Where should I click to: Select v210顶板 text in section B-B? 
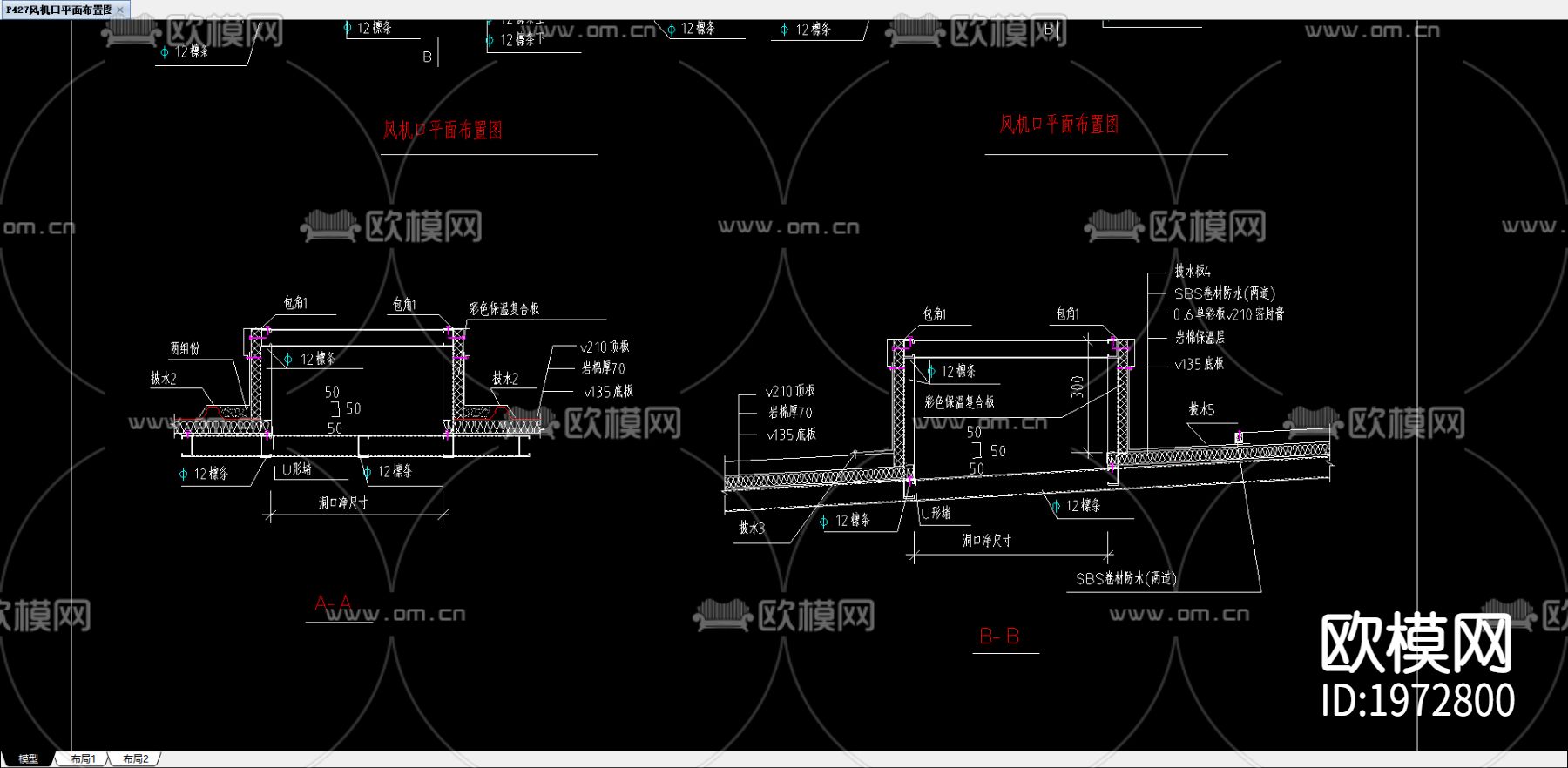(x=790, y=392)
